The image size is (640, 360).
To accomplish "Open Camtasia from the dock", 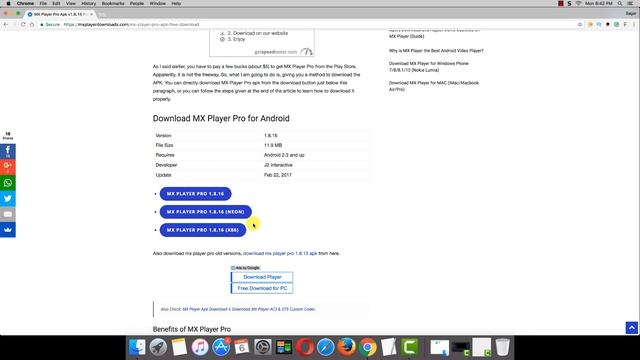I will tap(409, 347).
